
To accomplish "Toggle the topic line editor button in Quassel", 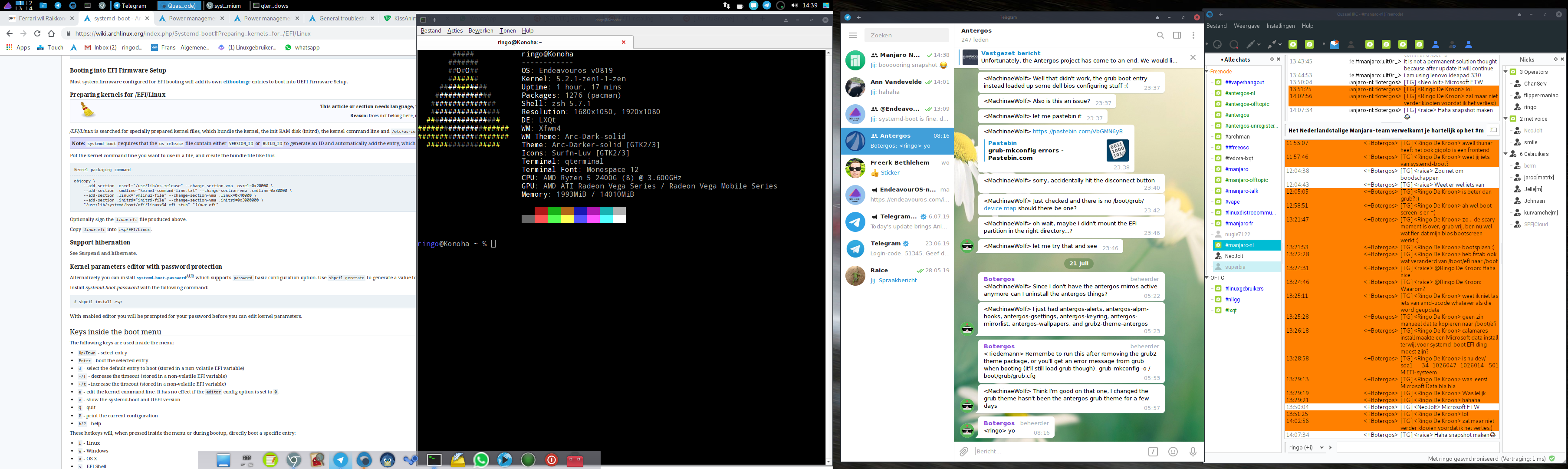I will click(1493, 130).
